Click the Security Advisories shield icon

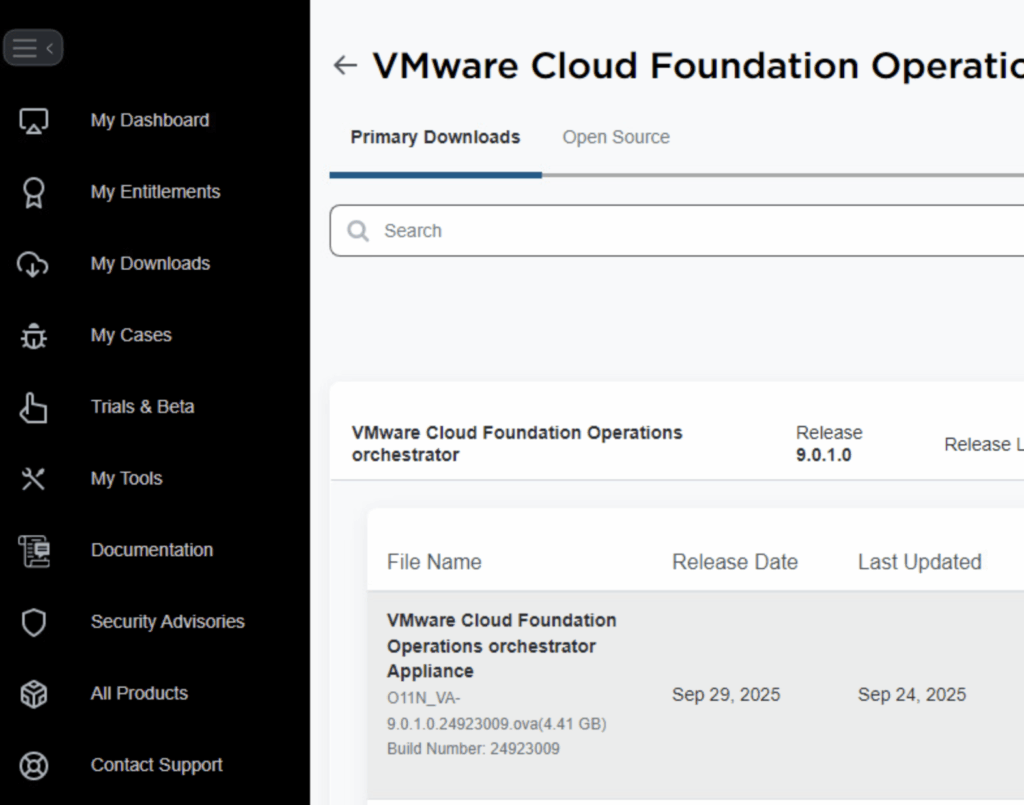pyautogui.click(x=34, y=622)
